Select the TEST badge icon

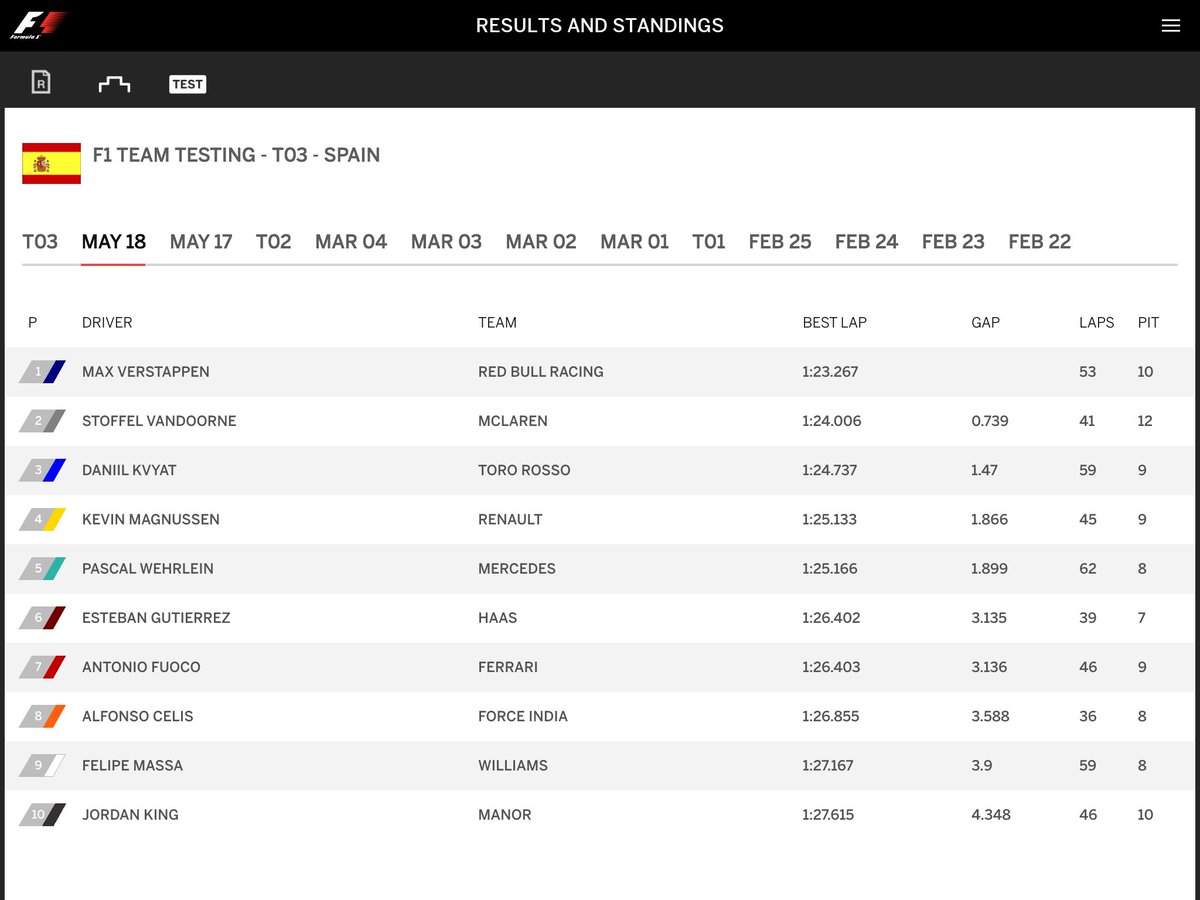click(x=187, y=84)
